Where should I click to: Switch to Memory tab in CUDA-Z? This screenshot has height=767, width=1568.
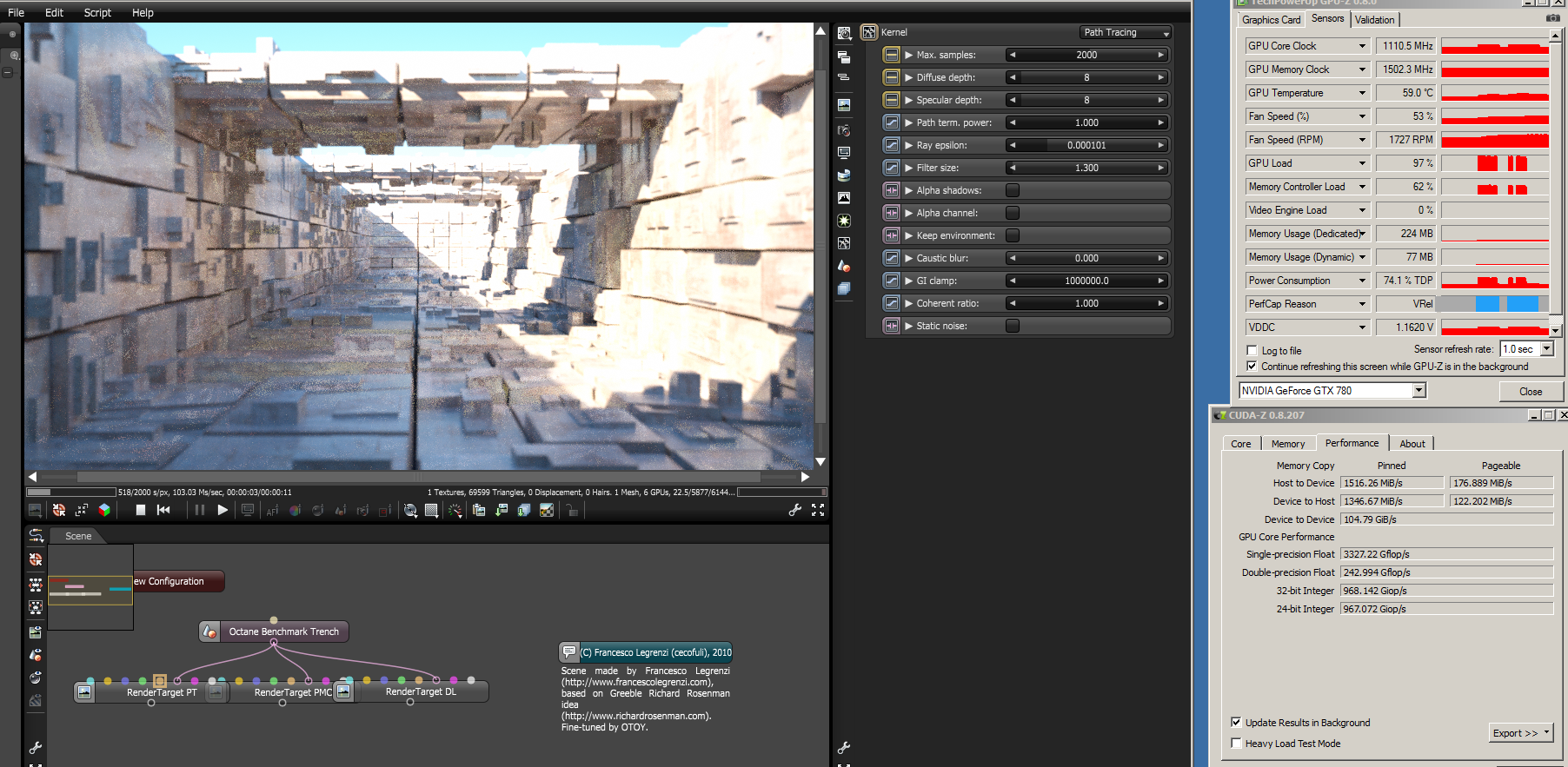[x=1288, y=444]
